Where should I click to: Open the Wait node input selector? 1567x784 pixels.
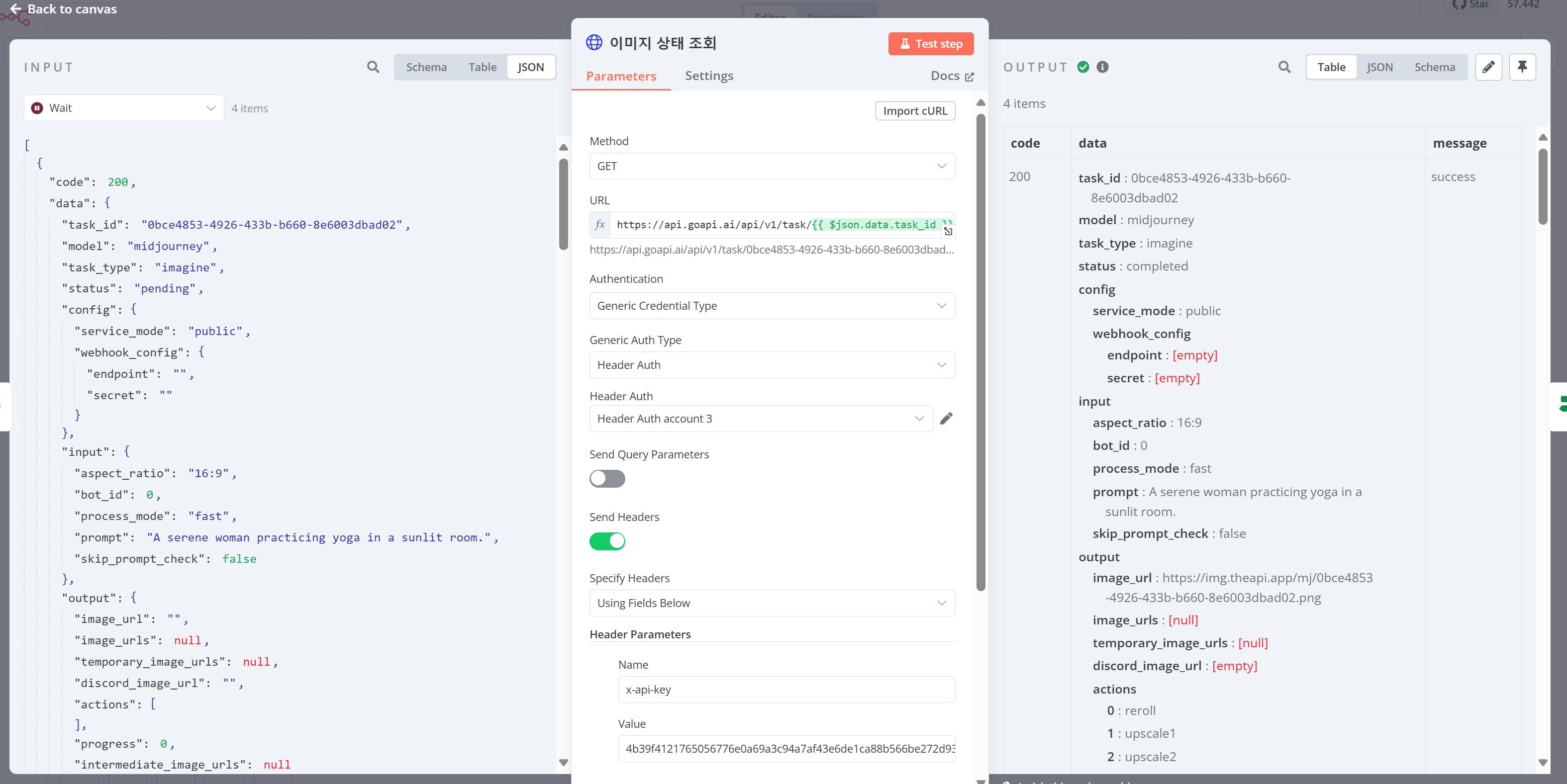(x=123, y=108)
